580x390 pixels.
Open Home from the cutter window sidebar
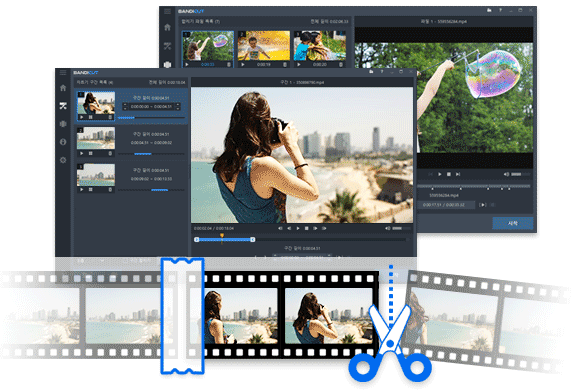coord(63,88)
